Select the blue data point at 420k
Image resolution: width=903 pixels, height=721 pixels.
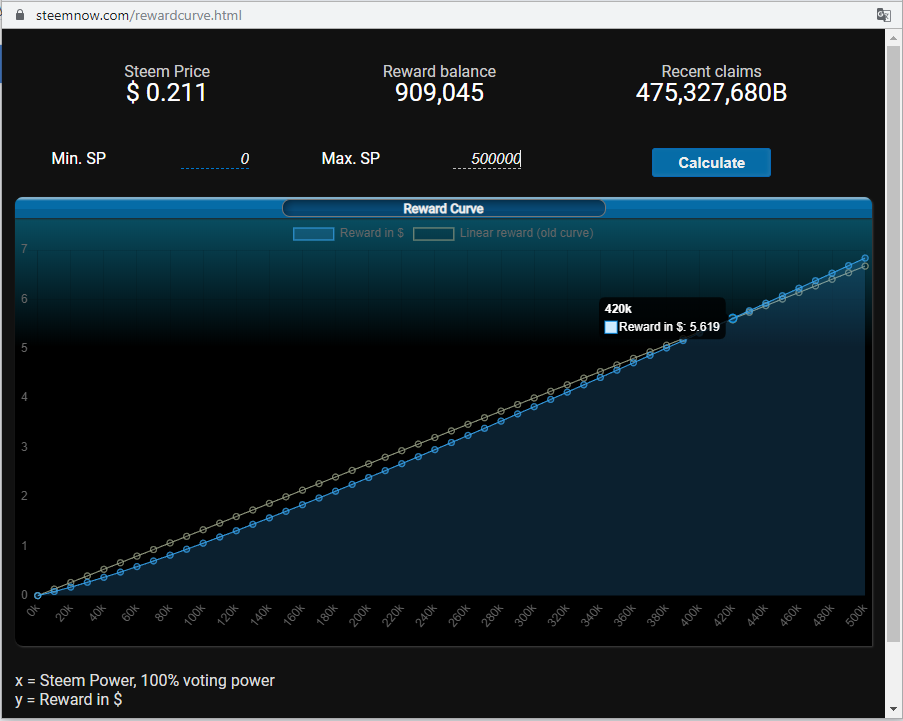pos(733,318)
